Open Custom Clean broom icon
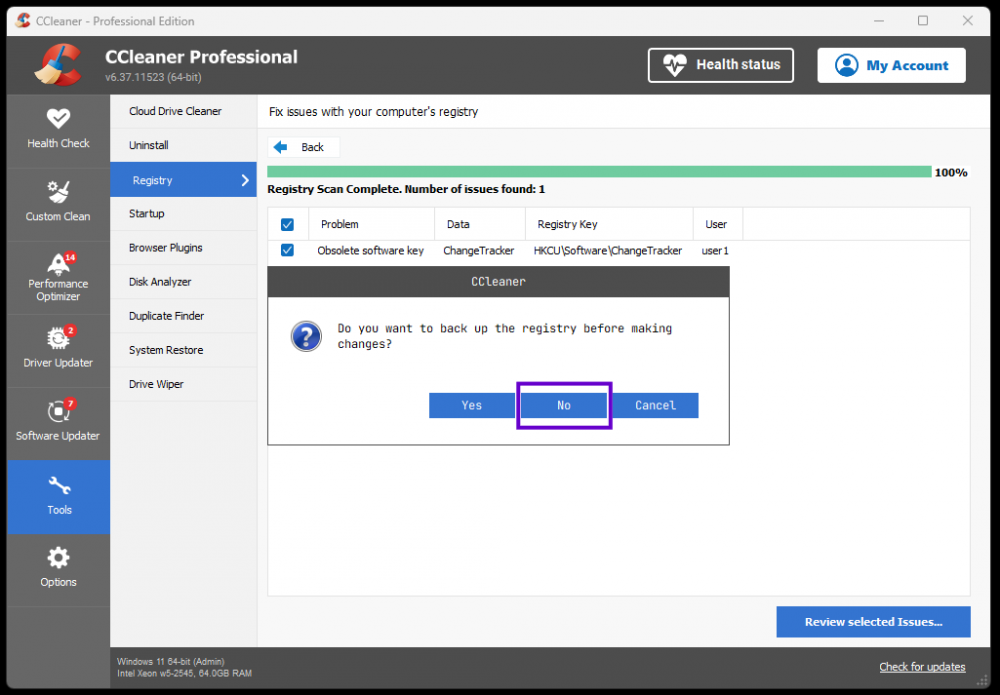1000x695 pixels. [58, 191]
